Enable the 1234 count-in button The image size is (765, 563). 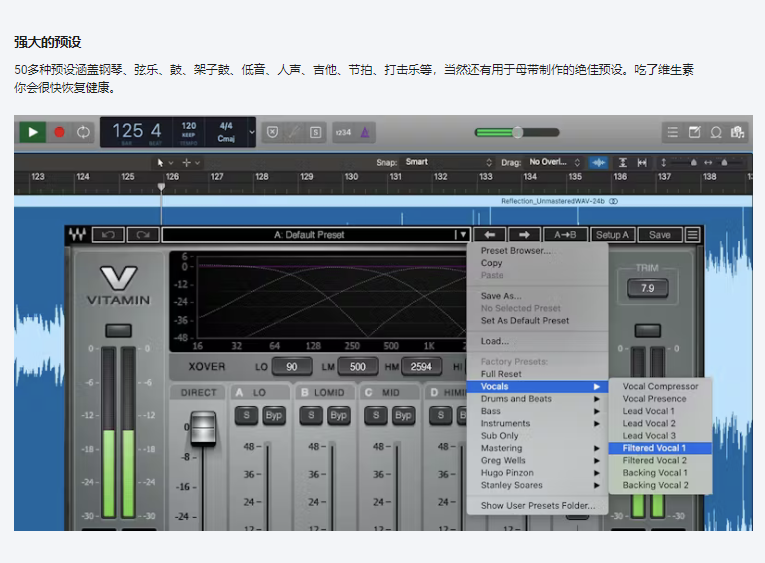tap(343, 132)
